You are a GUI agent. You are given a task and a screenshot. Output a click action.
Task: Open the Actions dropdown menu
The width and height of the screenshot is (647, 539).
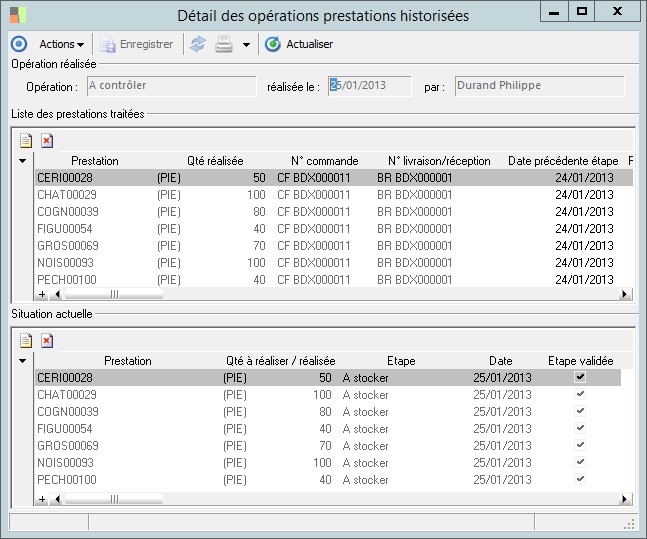[62, 44]
